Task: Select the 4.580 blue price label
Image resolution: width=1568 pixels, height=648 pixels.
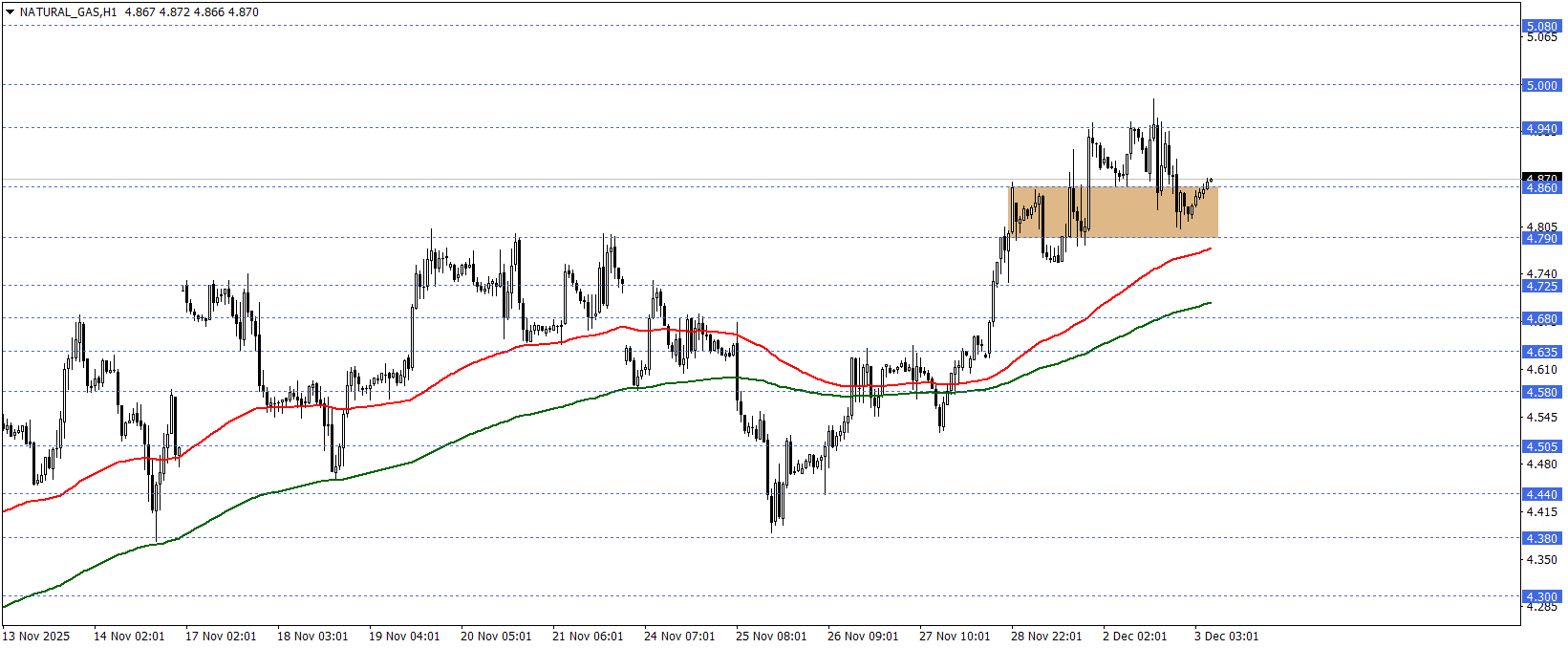Action: pyautogui.click(x=1541, y=392)
